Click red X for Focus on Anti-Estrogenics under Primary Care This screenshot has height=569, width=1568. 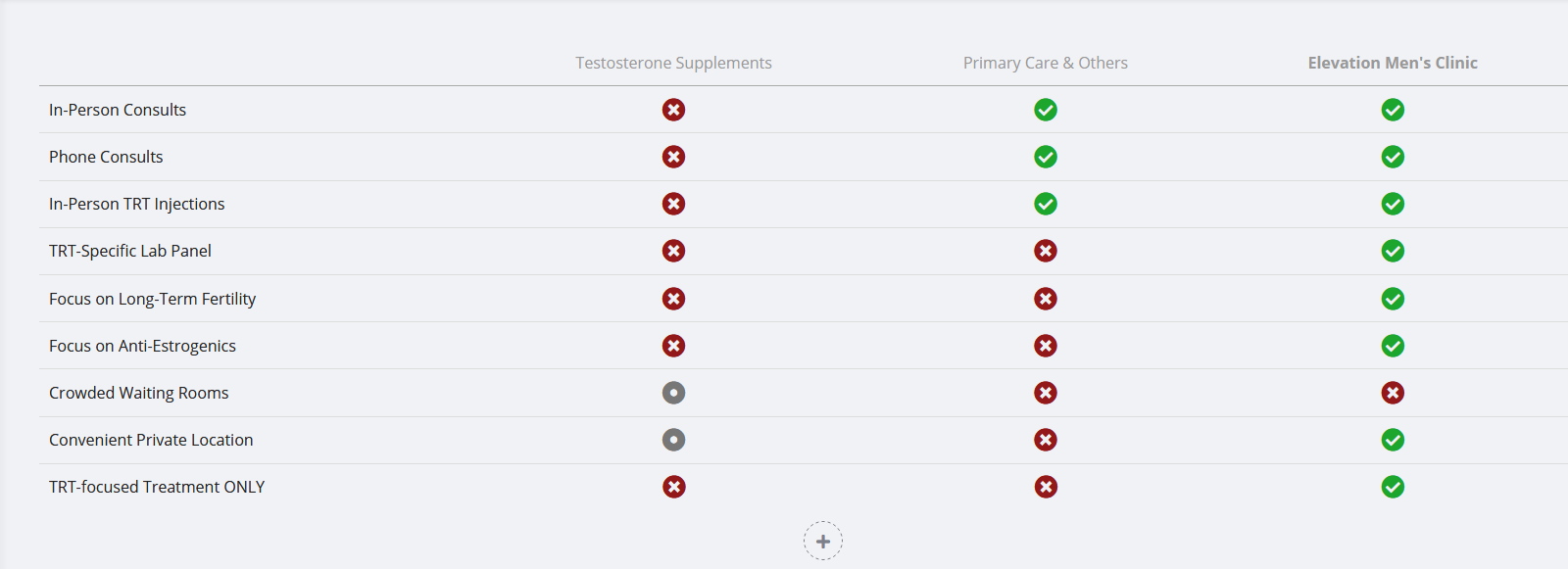pyautogui.click(x=1046, y=346)
